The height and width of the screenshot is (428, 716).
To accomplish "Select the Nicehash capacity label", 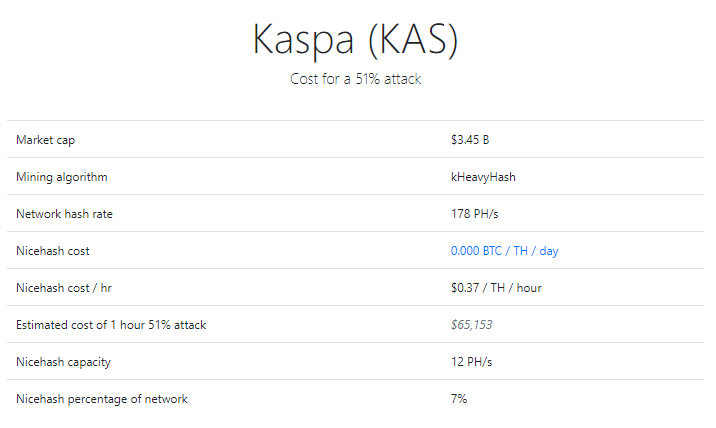I will click(x=63, y=362).
